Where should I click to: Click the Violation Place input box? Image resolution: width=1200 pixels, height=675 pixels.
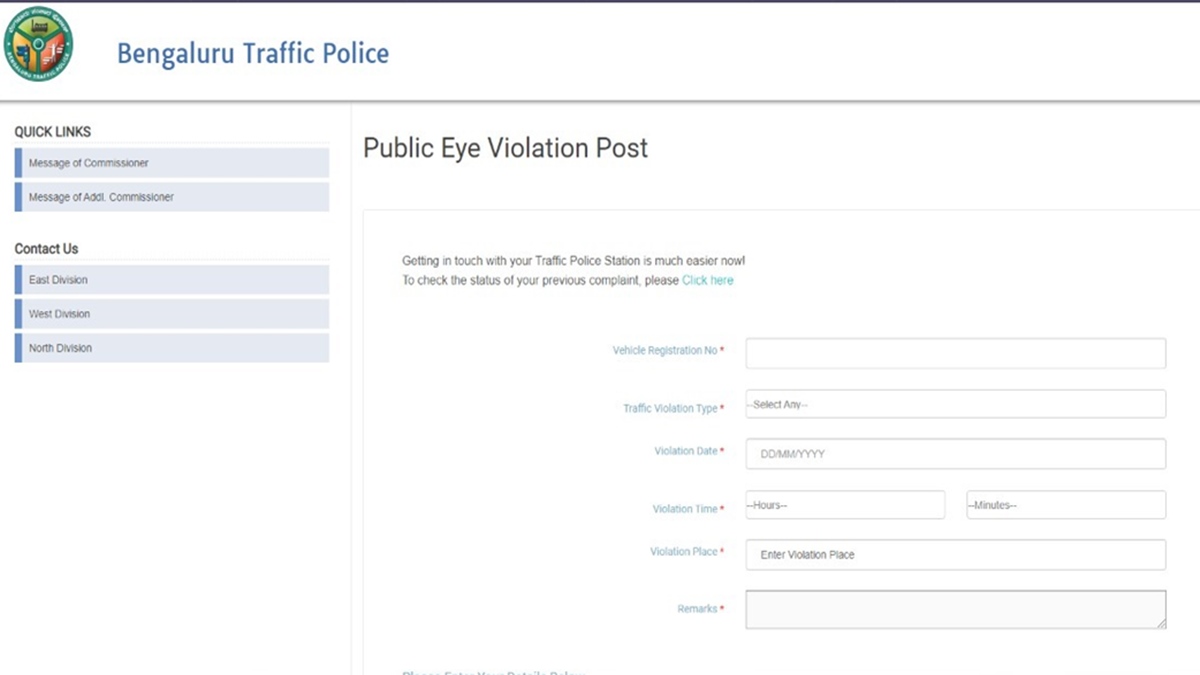(x=954, y=554)
